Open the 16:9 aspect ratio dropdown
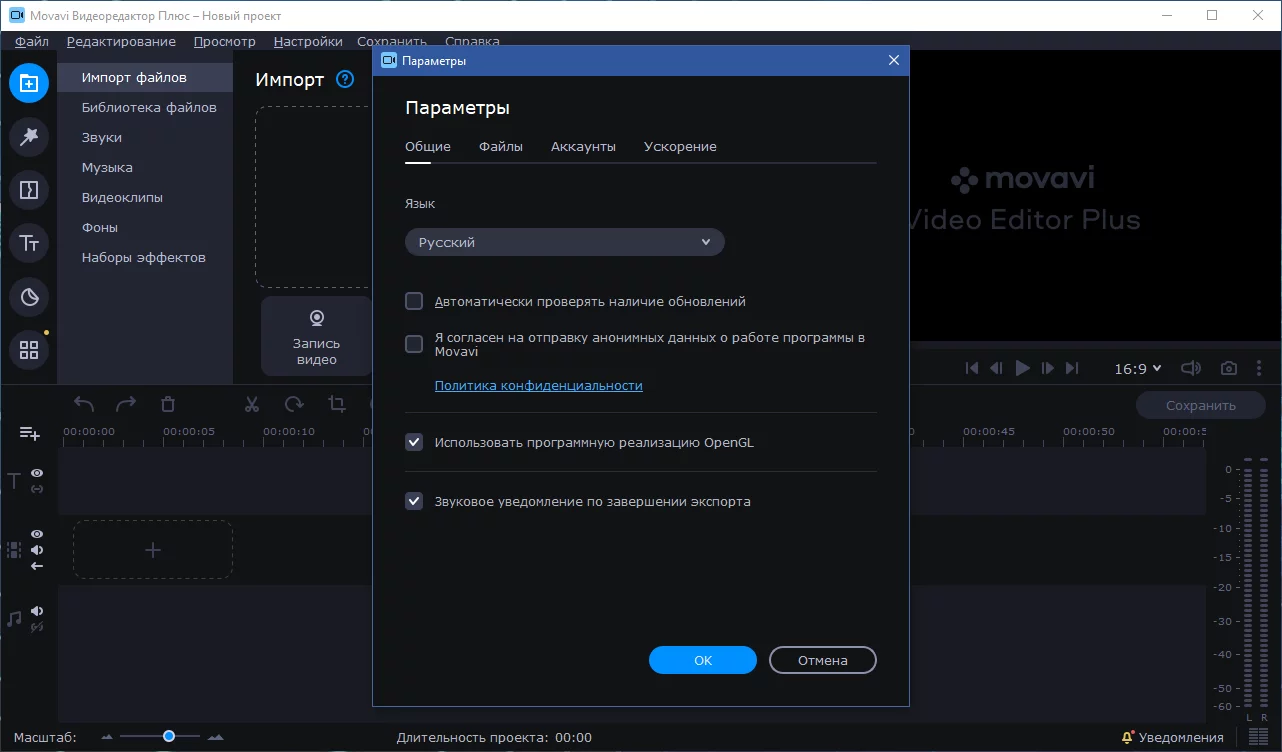 (1138, 368)
